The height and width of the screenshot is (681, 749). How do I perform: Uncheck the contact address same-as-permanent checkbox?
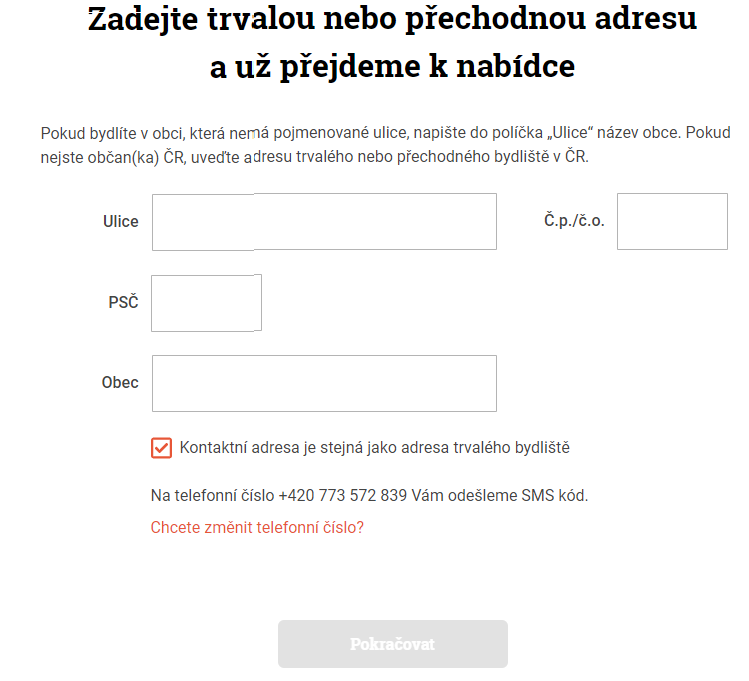161,448
